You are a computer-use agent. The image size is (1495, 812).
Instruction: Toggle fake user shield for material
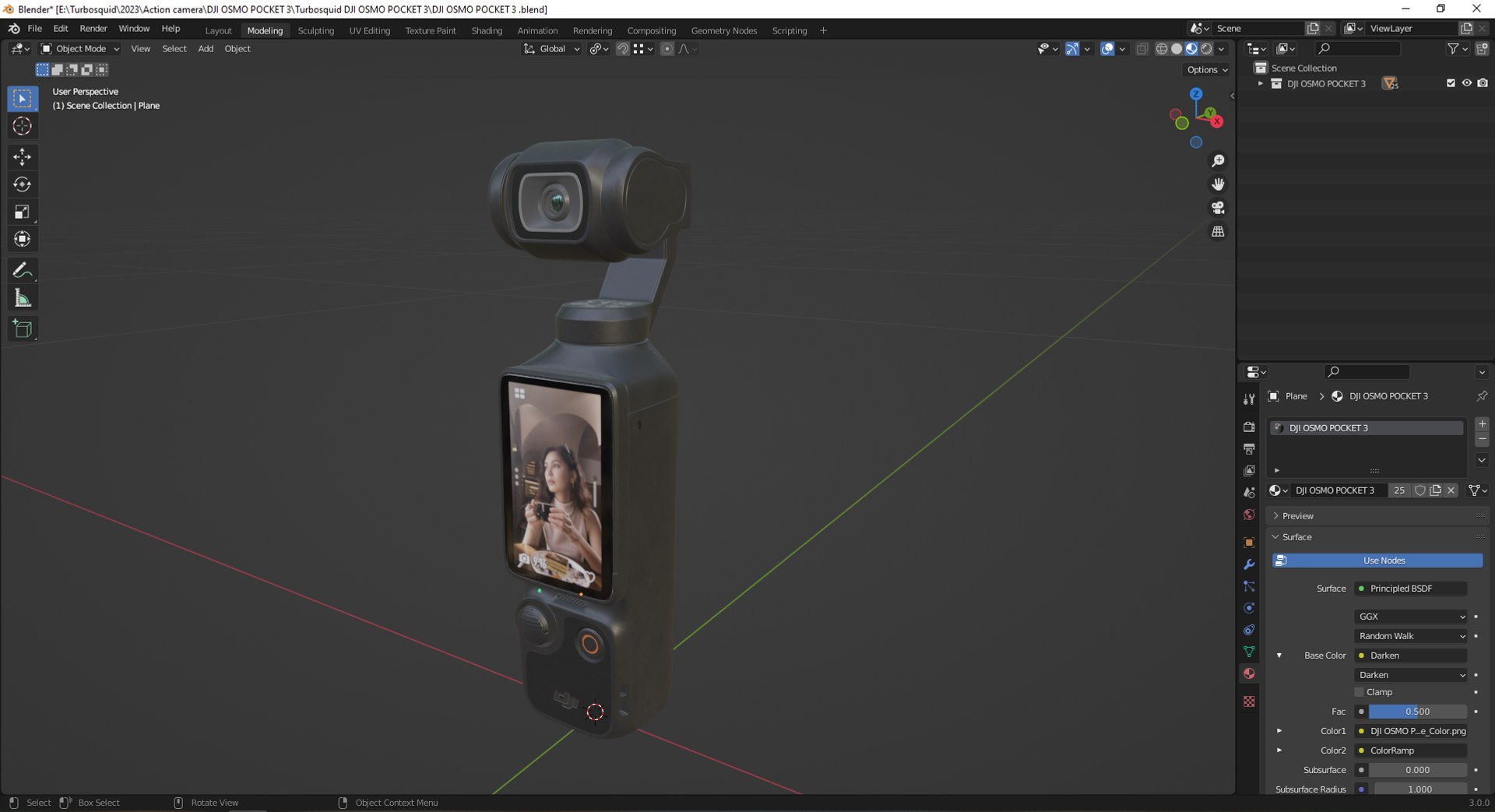click(1420, 490)
